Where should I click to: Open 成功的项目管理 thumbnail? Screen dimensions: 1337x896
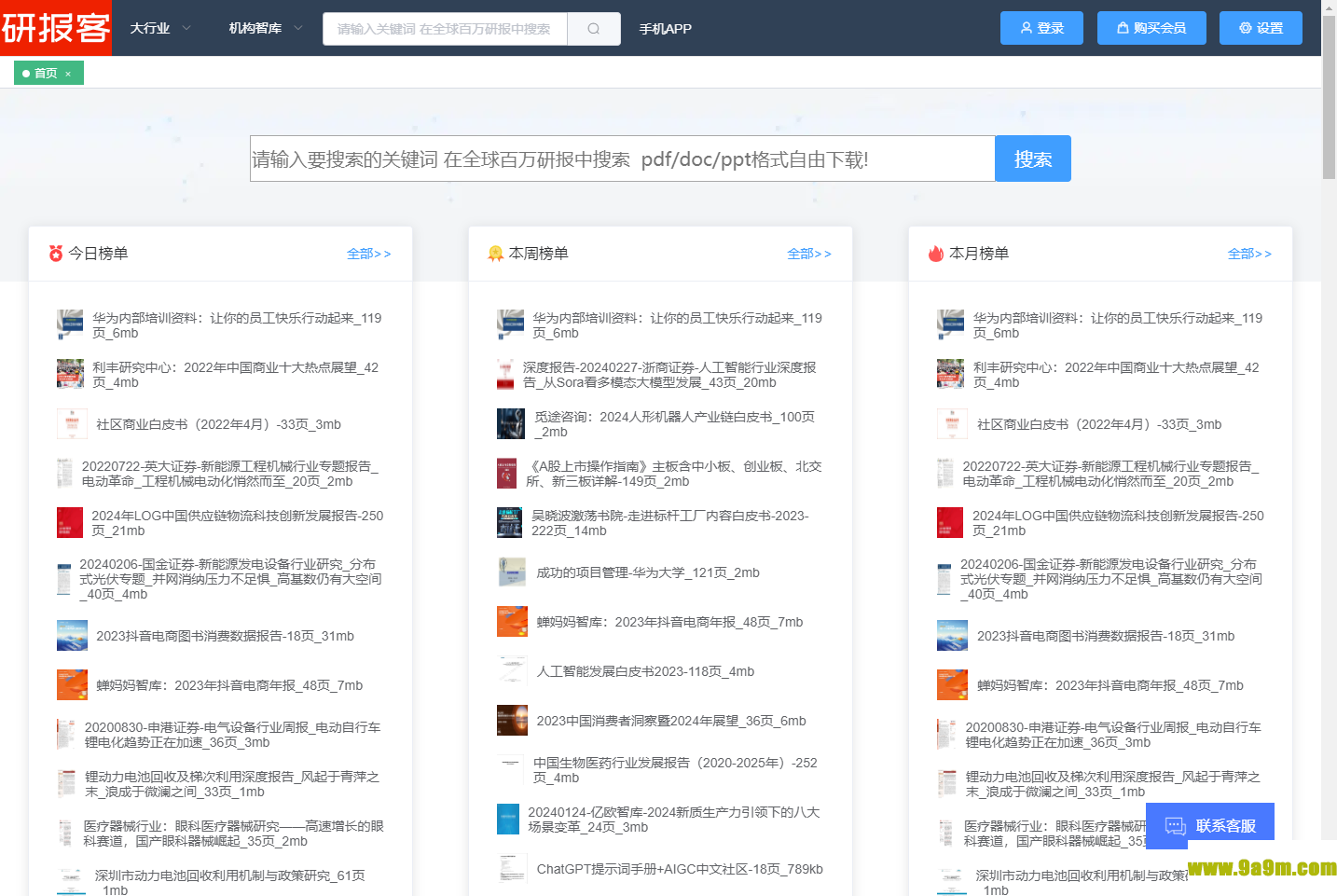coord(512,572)
